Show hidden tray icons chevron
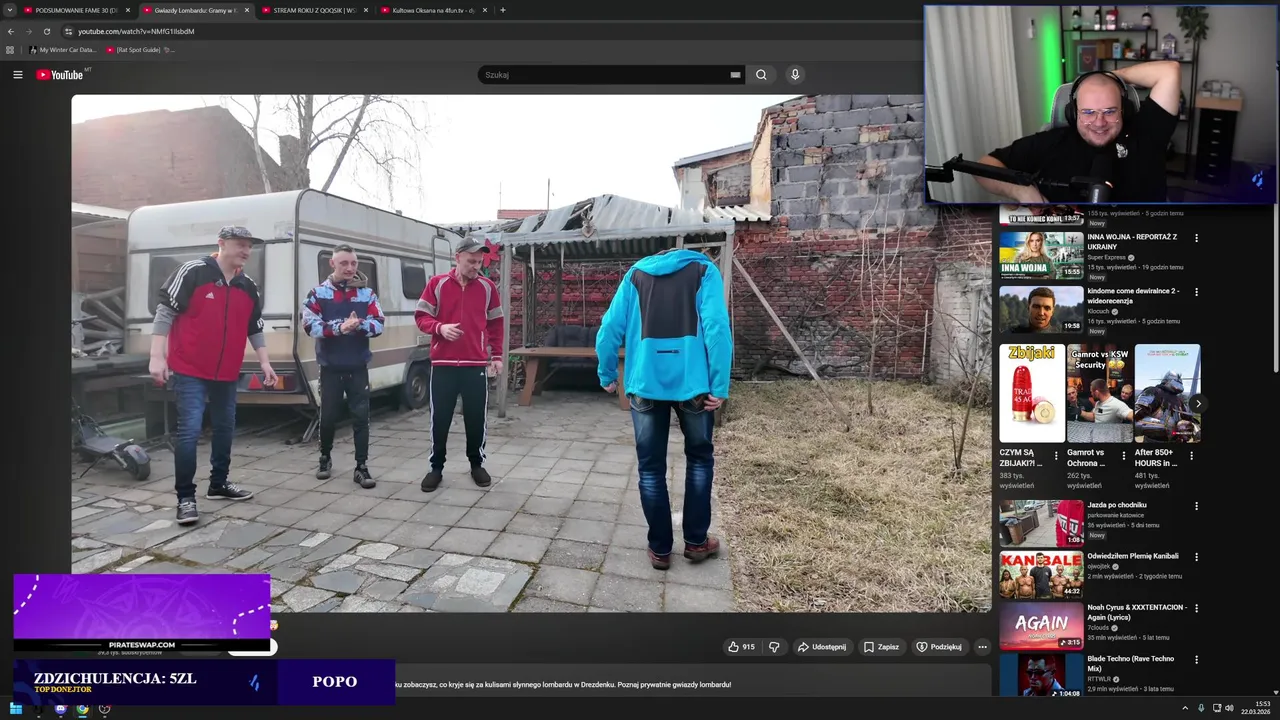1280x720 pixels. click(x=1185, y=708)
